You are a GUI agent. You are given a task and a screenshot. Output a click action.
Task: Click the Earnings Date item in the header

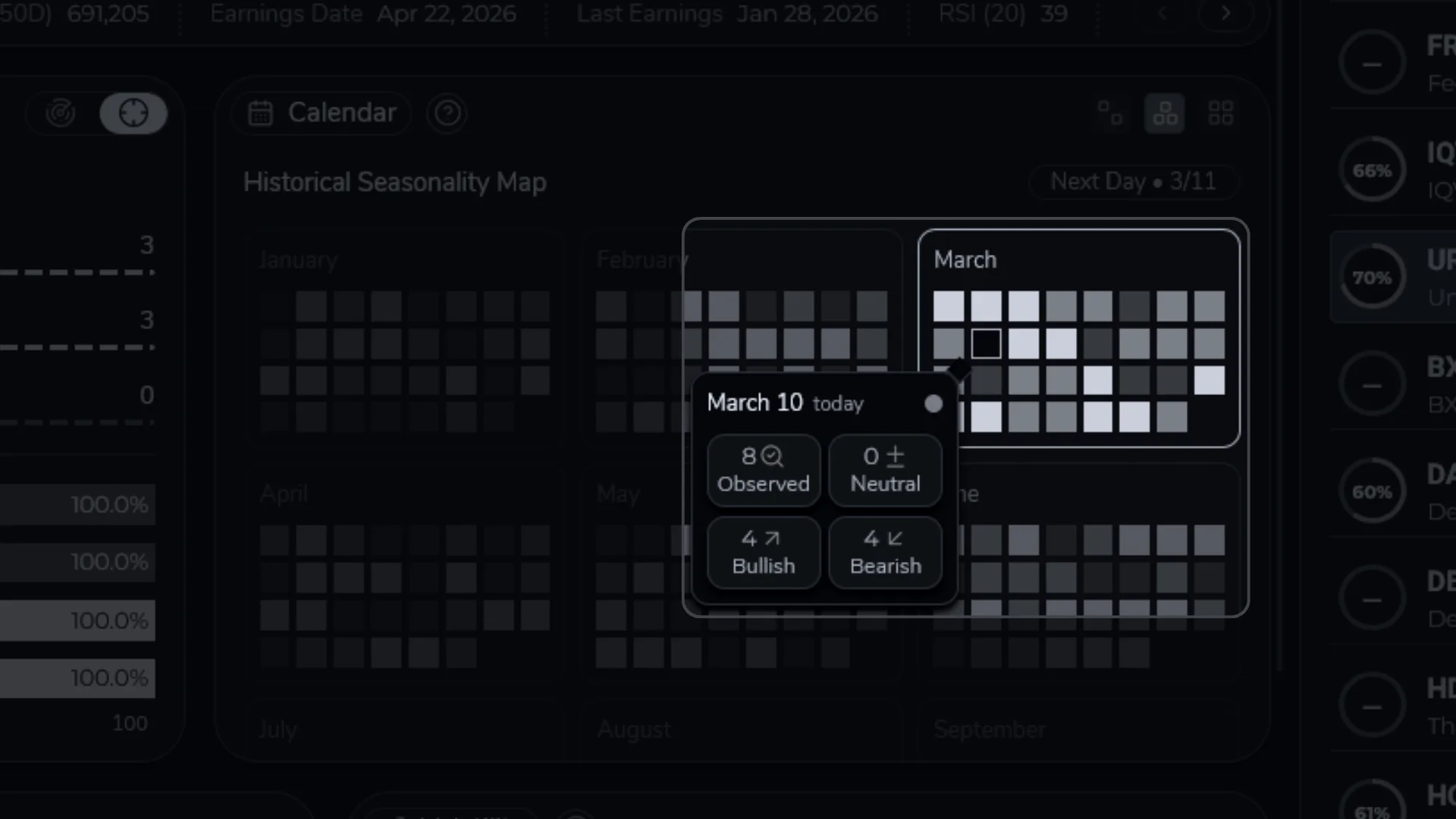[x=362, y=14]
